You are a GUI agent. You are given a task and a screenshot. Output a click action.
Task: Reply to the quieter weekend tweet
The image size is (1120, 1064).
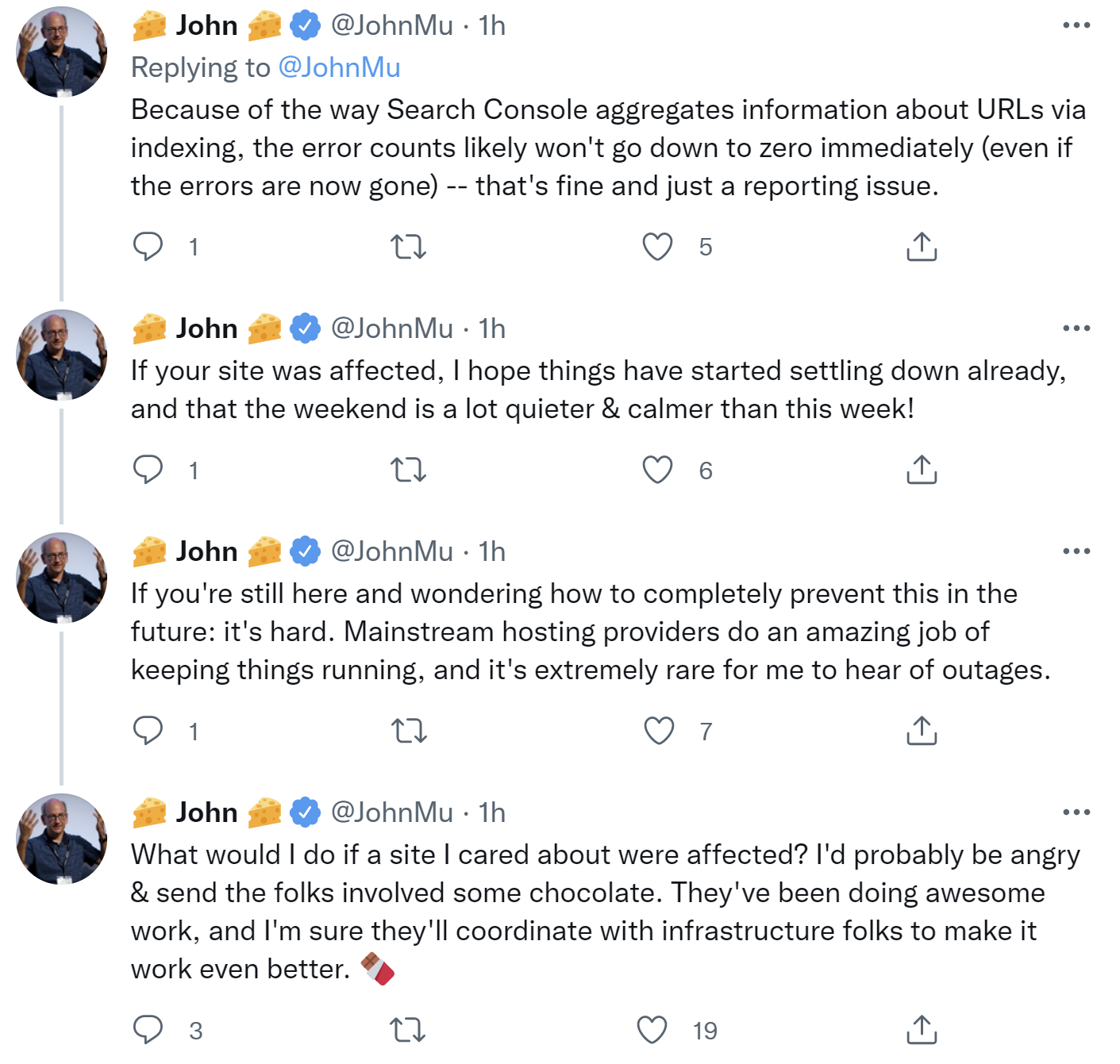(148, 470)
